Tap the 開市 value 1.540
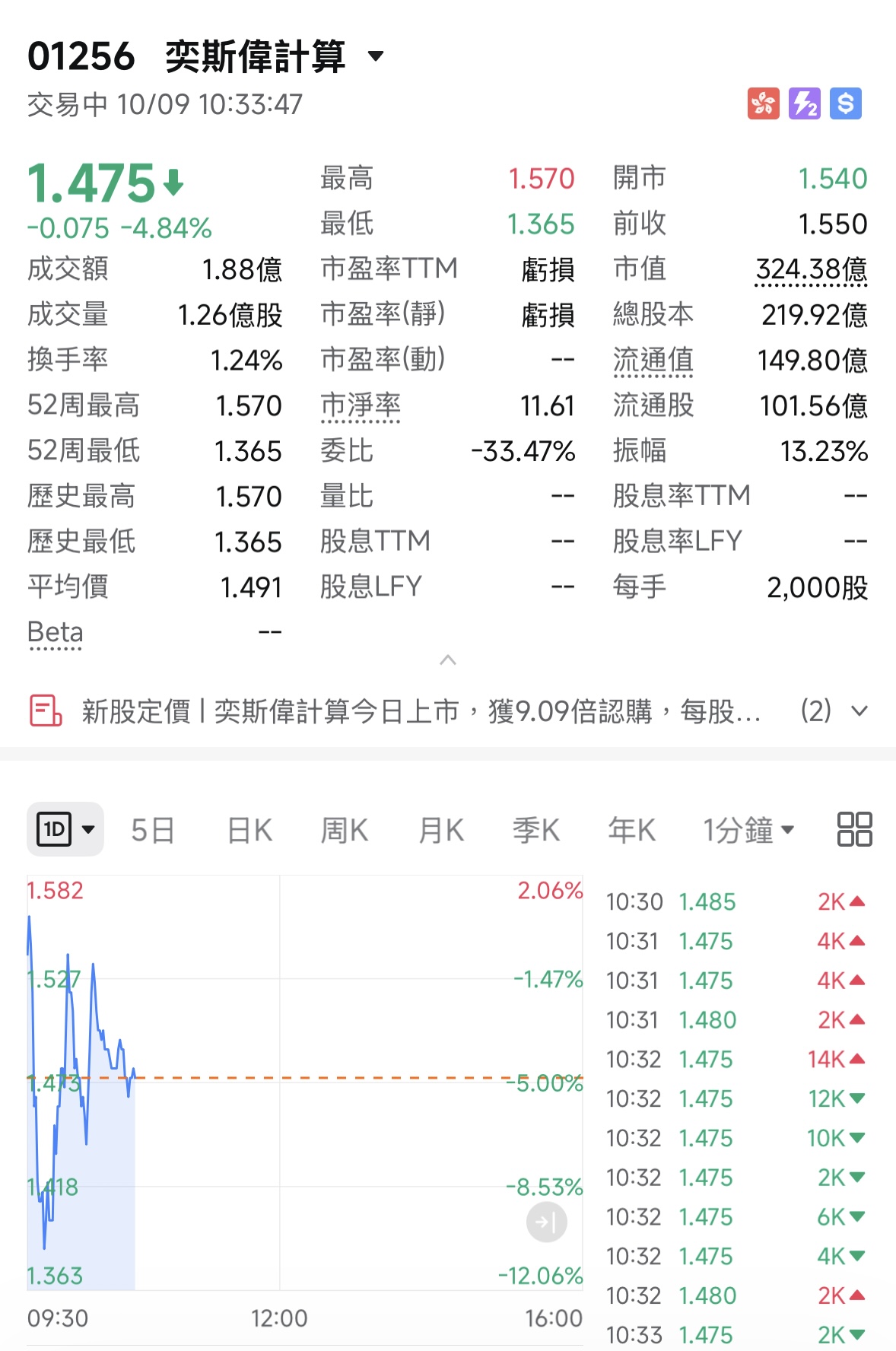The image size is (896, 1351). pos(833,179)
